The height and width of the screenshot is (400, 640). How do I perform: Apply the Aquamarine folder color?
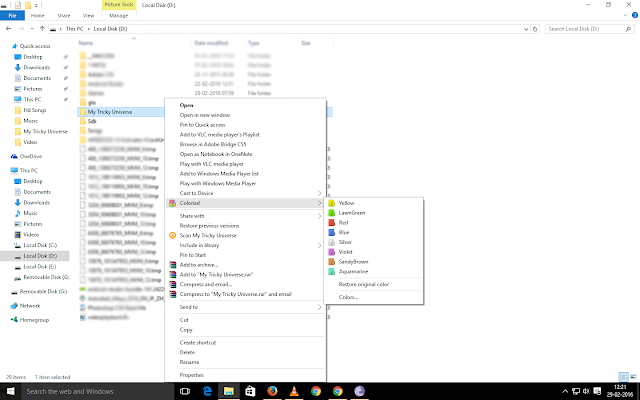tap(373, 271)
